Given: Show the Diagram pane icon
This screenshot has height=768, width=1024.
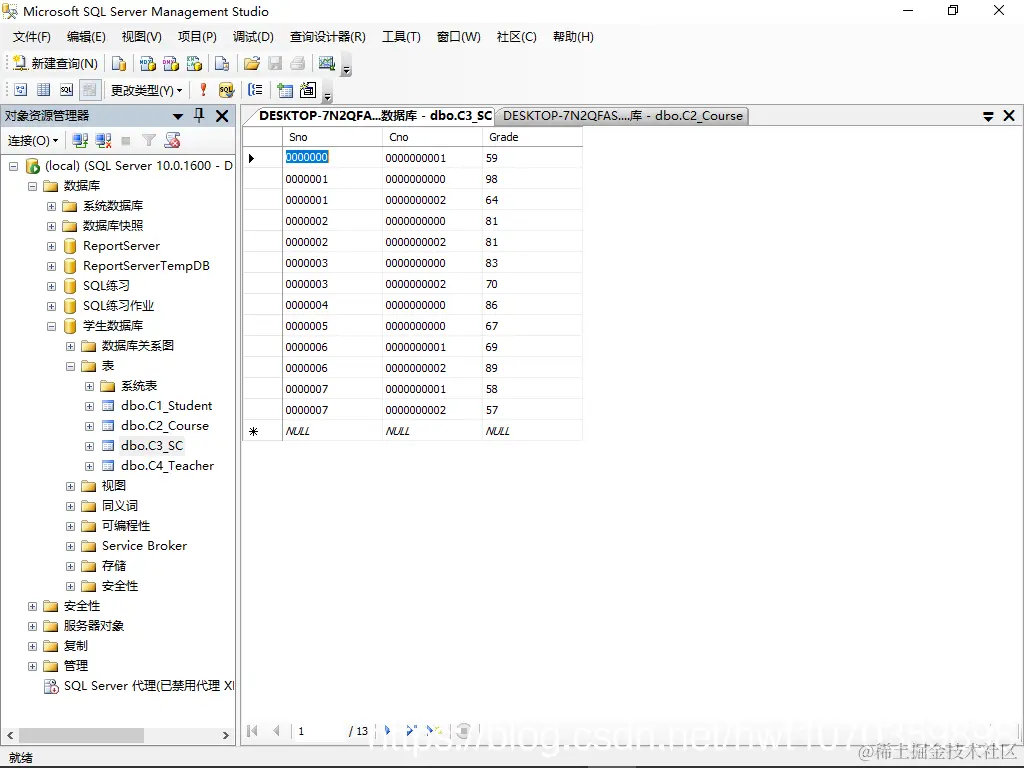Looking at the screenshot, I should coord(21,90).
